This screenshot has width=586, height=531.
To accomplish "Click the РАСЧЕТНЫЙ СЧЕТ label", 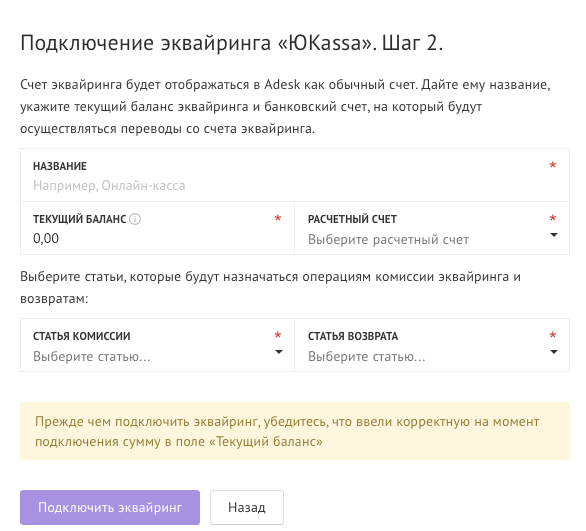I will pyautogui.click(x=352, y=219).
